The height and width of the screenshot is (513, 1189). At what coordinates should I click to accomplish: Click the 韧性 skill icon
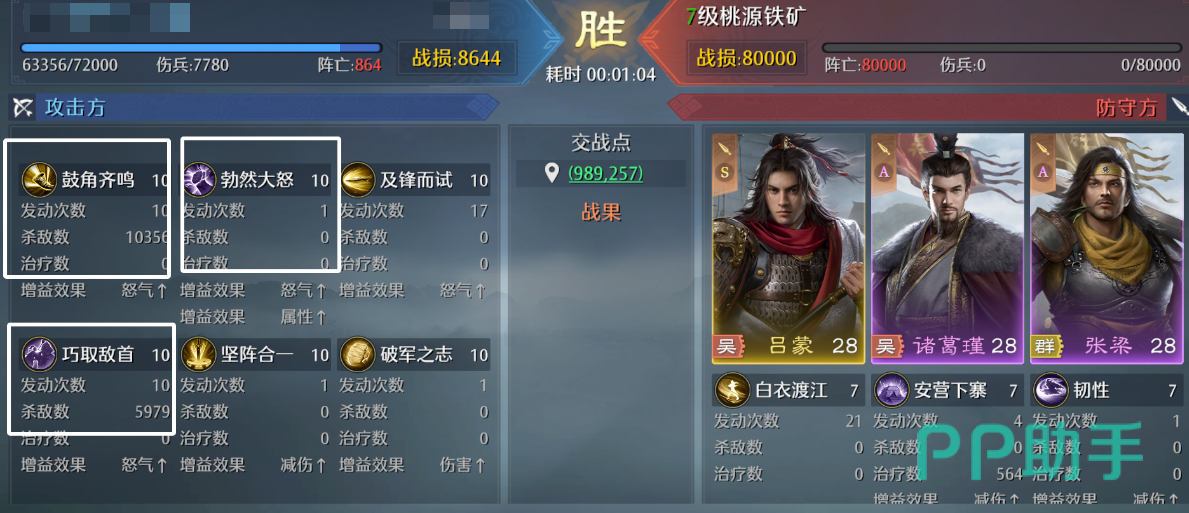[x=1052, y=390]
